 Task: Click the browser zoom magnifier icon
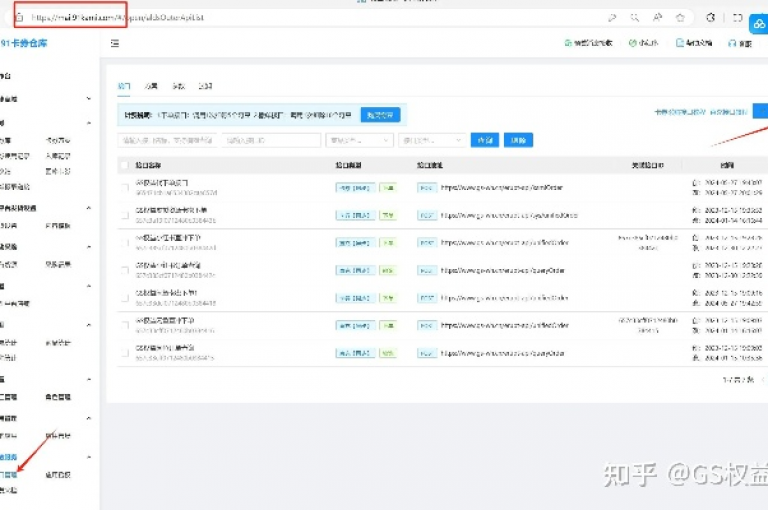[635, 18]
